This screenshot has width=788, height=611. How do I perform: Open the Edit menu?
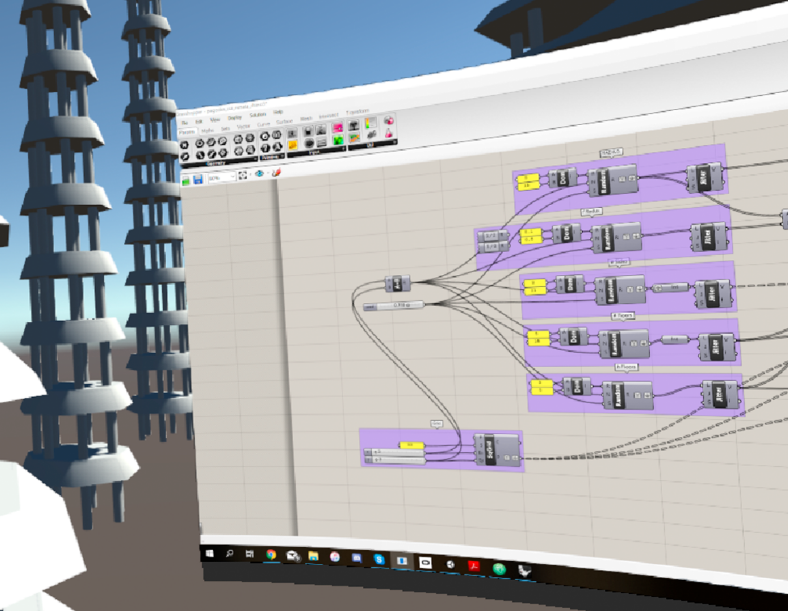[x=199, y=122]
